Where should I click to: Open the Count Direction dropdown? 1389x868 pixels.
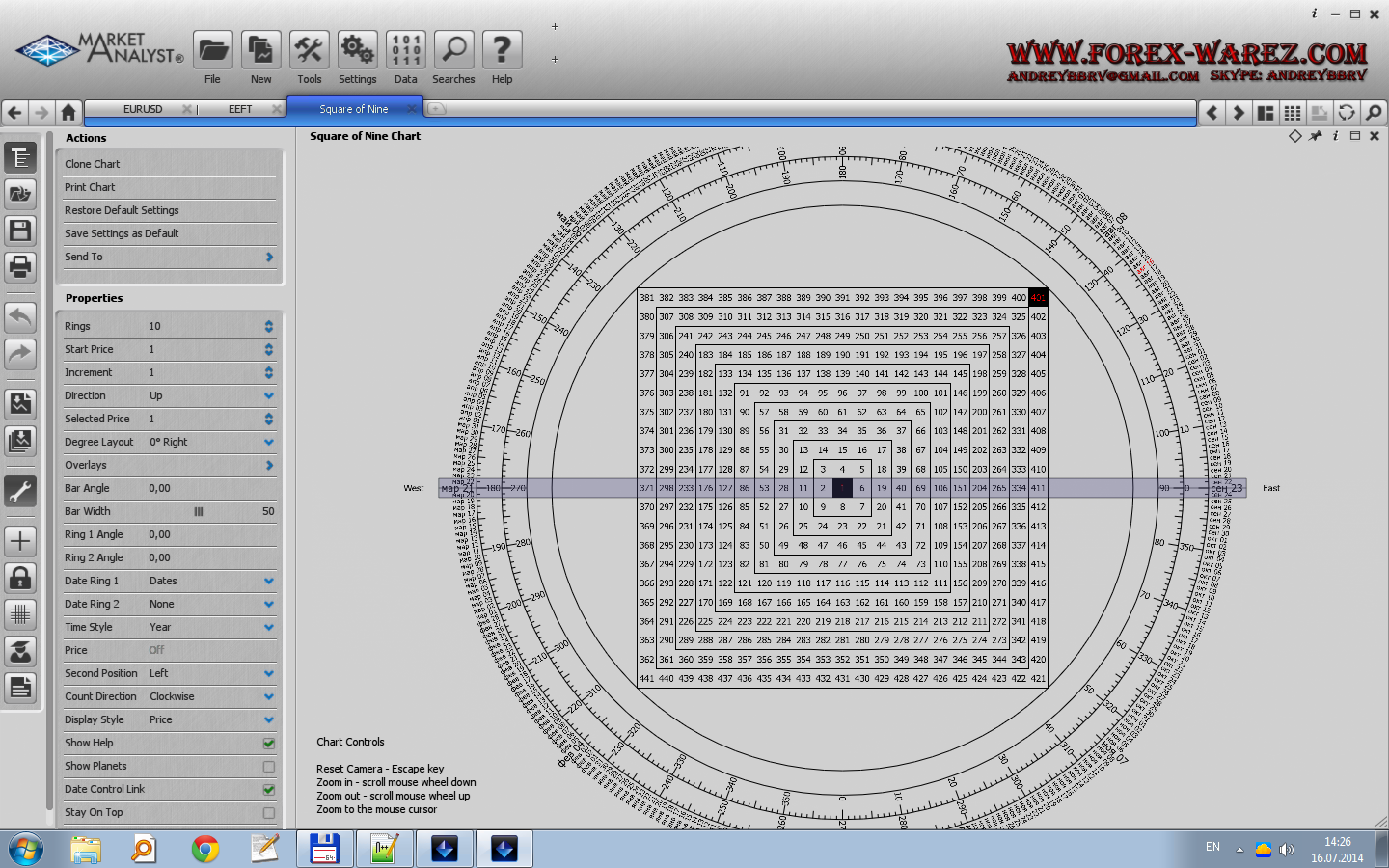(269, 696)
